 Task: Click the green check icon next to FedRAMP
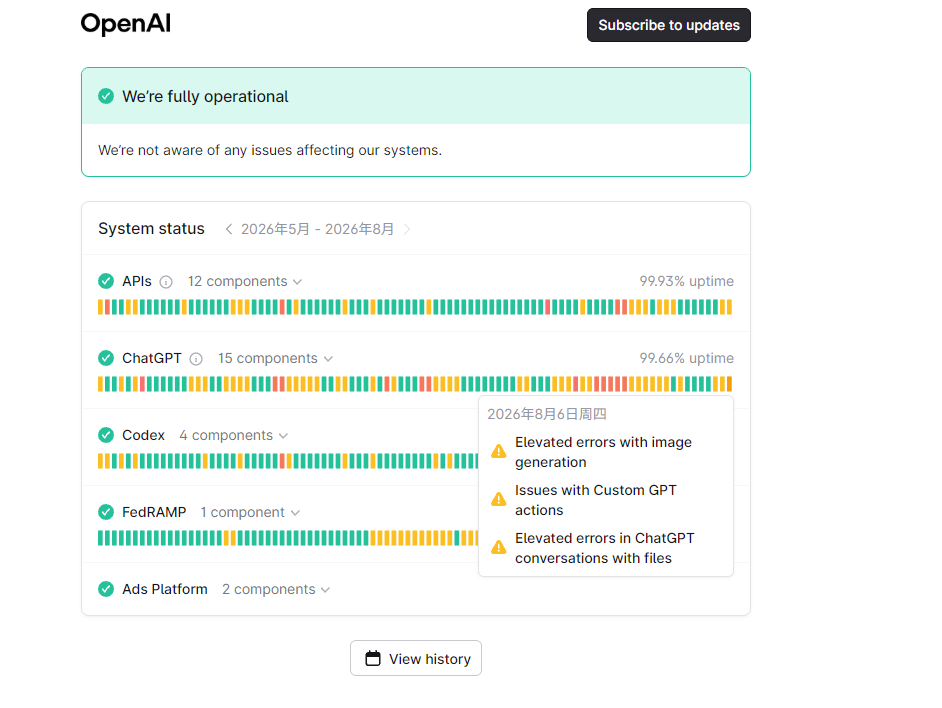[106, 512]
